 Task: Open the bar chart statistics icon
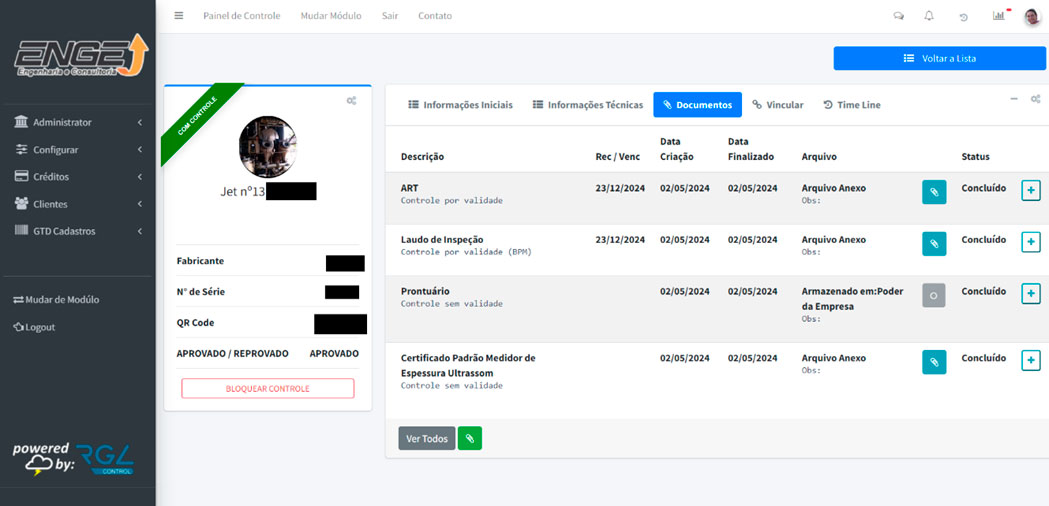[x=998, y=16]
